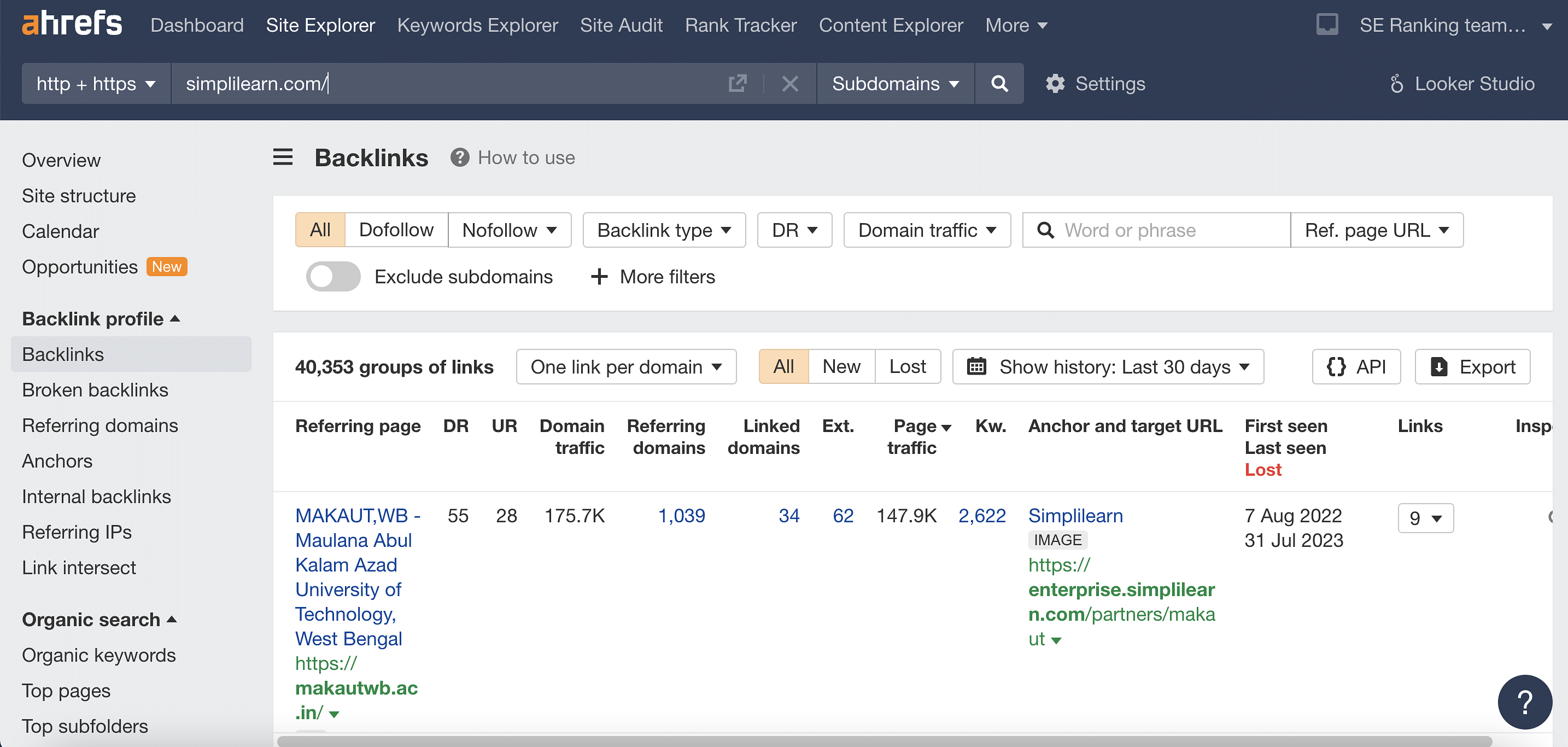
Task: Click the MAKAUT,WB referring page link
Action: [x=358, y=576]
